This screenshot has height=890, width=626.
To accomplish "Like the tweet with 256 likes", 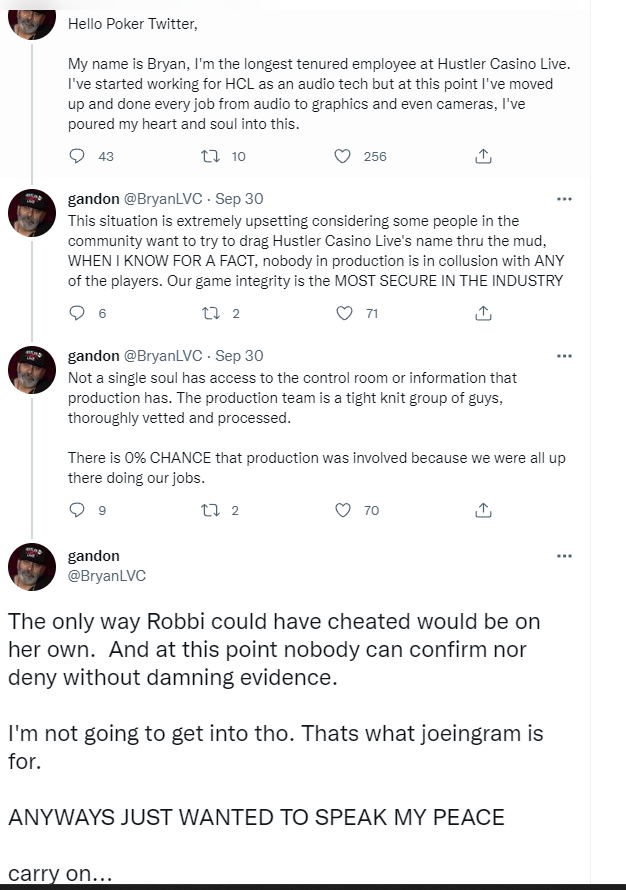I will [343, 156].
